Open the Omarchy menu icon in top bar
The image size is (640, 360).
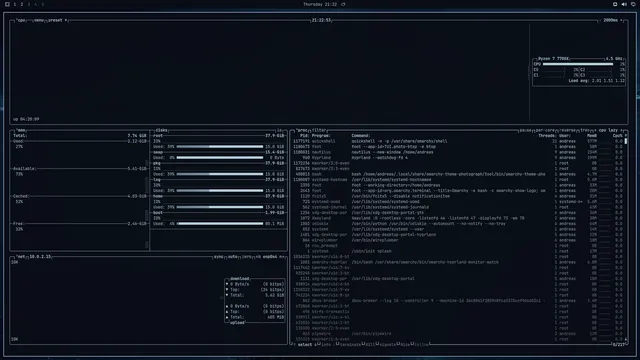7,4
